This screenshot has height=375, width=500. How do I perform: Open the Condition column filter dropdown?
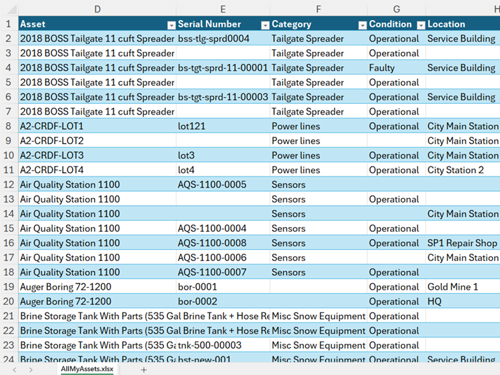pyautogui.click(x=421, y=25)
